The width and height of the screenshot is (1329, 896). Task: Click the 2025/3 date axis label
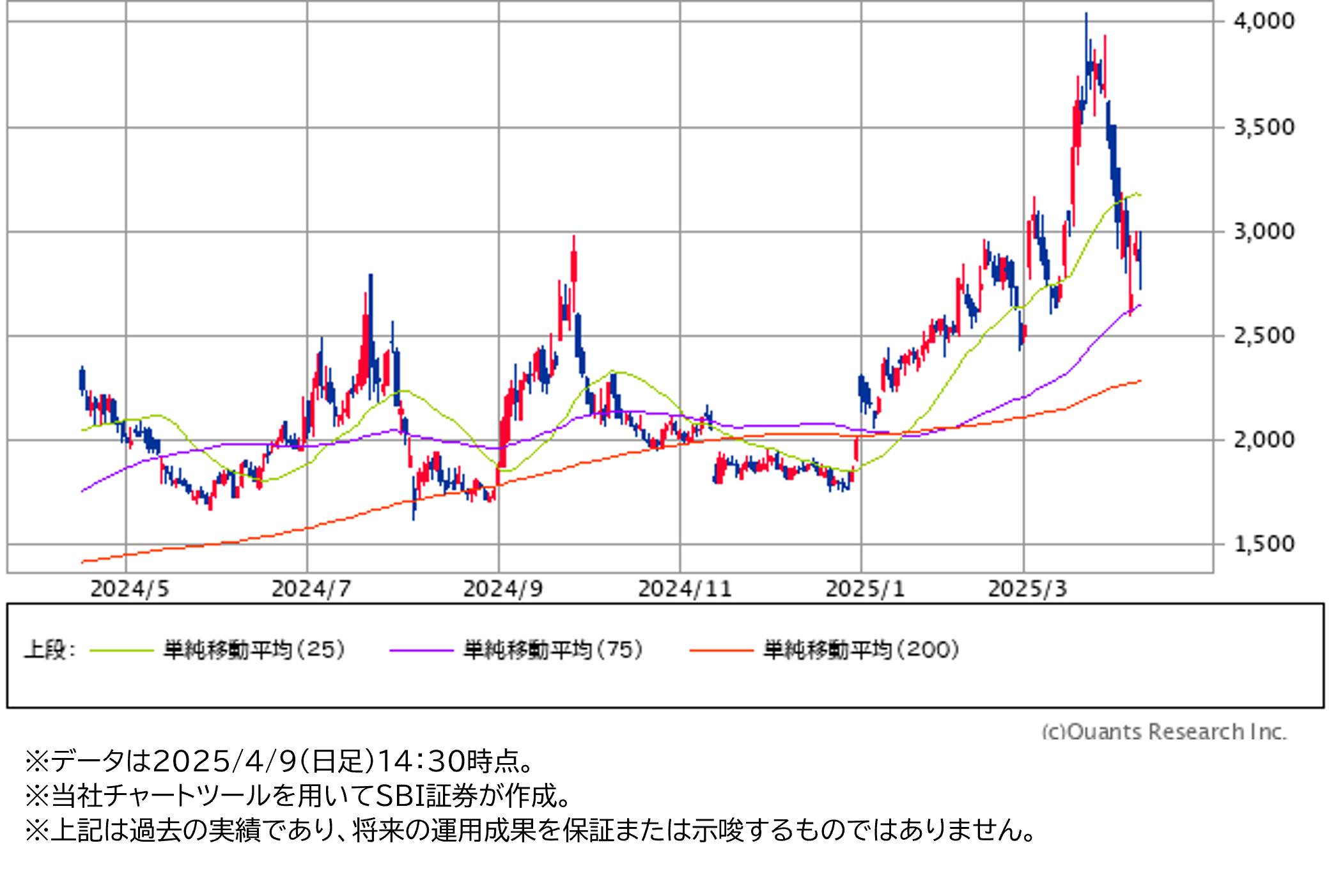pyautogui.click(x=1028, y=589)
